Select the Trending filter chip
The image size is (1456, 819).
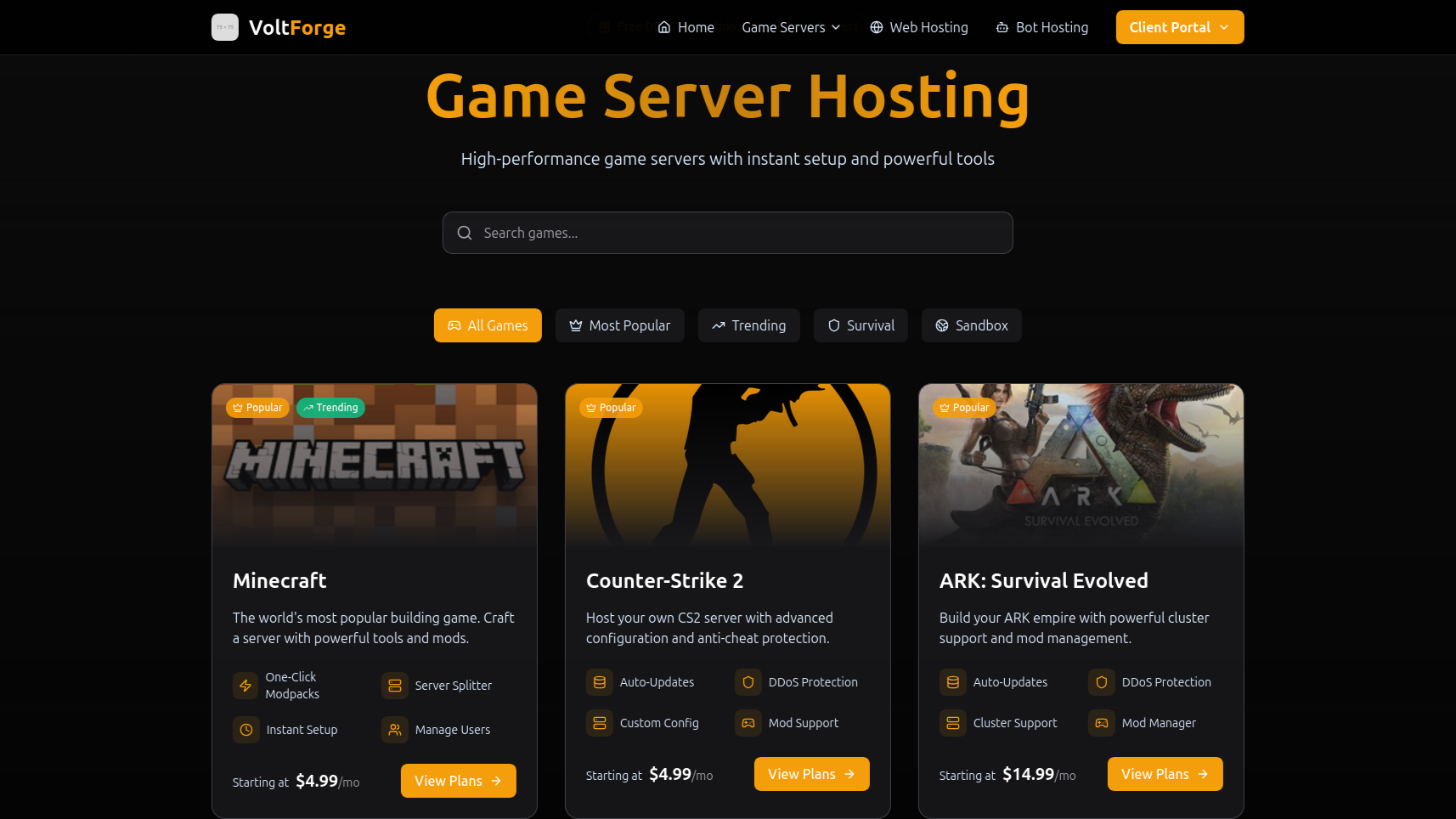tap(748, 325)
